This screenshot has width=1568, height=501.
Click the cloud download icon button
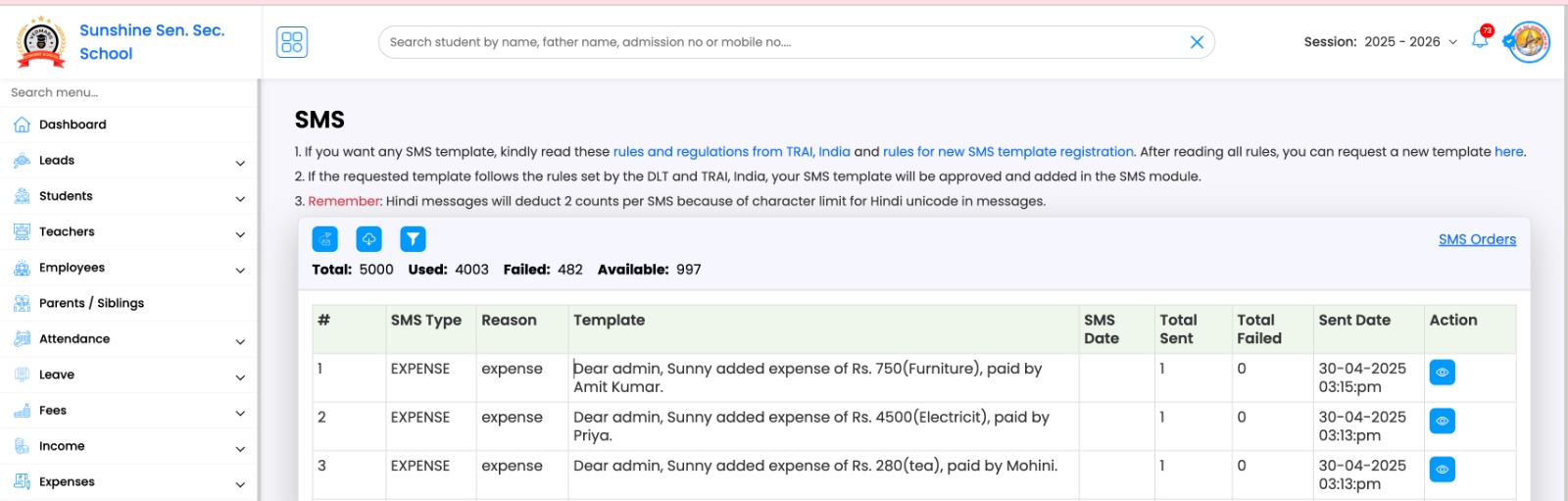pos(368,239)
